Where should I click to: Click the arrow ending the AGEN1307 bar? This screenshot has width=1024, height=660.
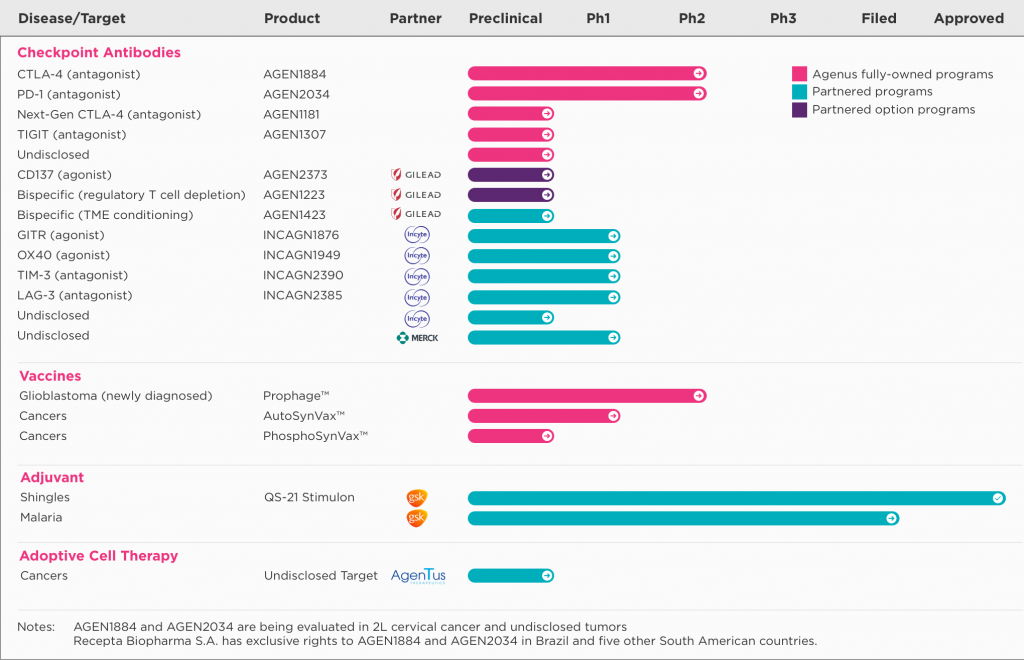(x=547, y=134)
